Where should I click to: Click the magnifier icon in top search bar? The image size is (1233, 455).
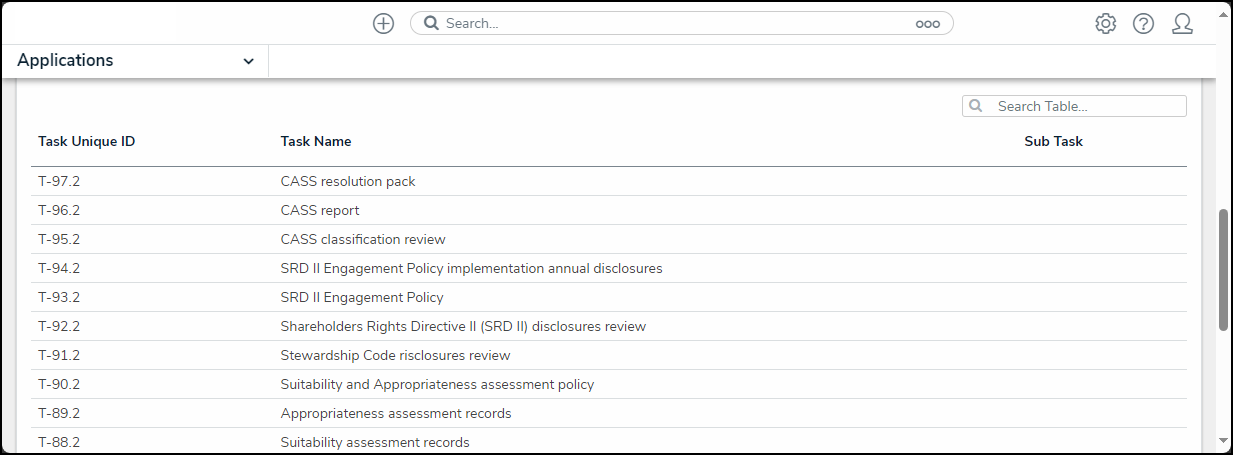[x=431, y=24]
